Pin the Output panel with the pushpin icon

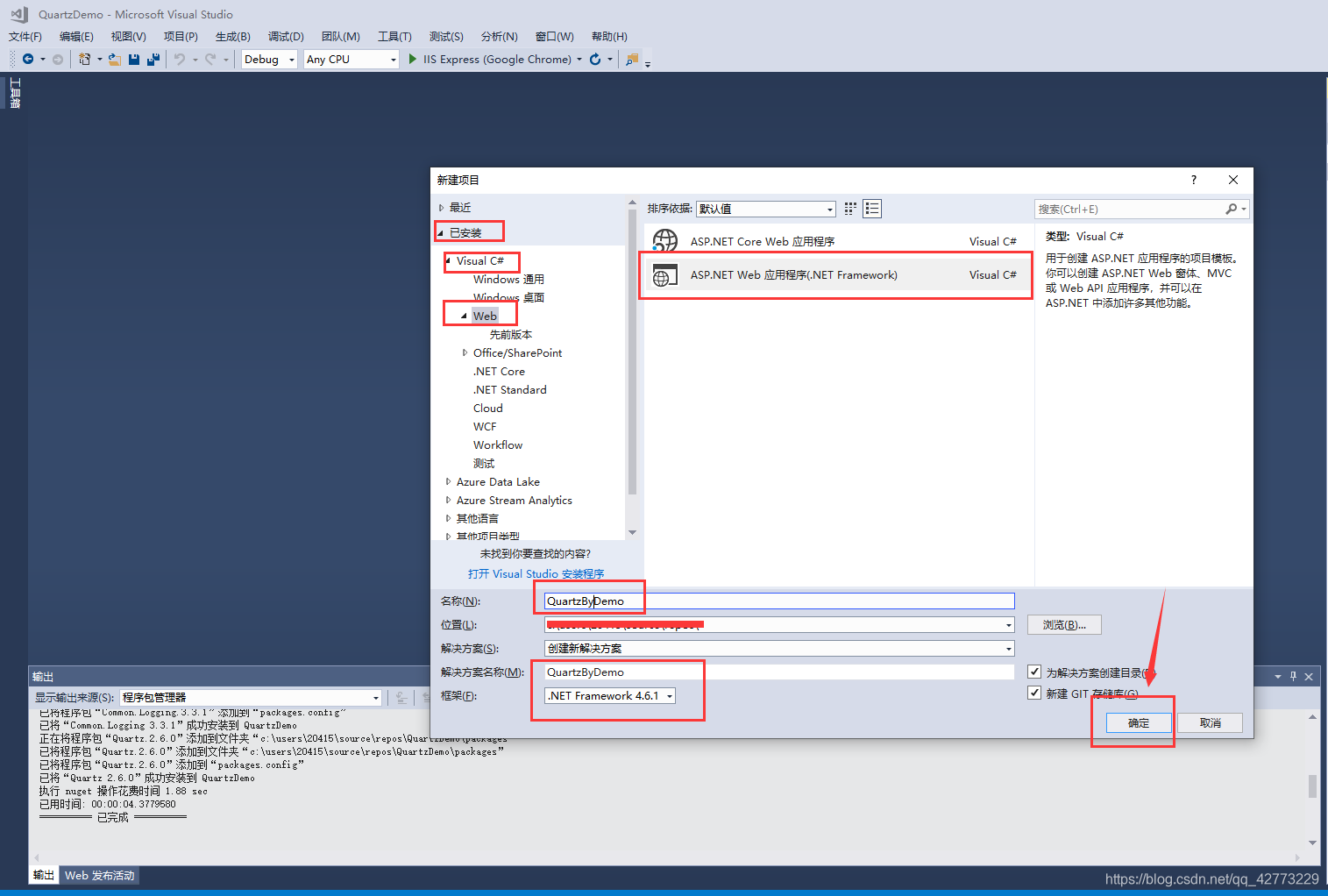[x=1293, y=676]
